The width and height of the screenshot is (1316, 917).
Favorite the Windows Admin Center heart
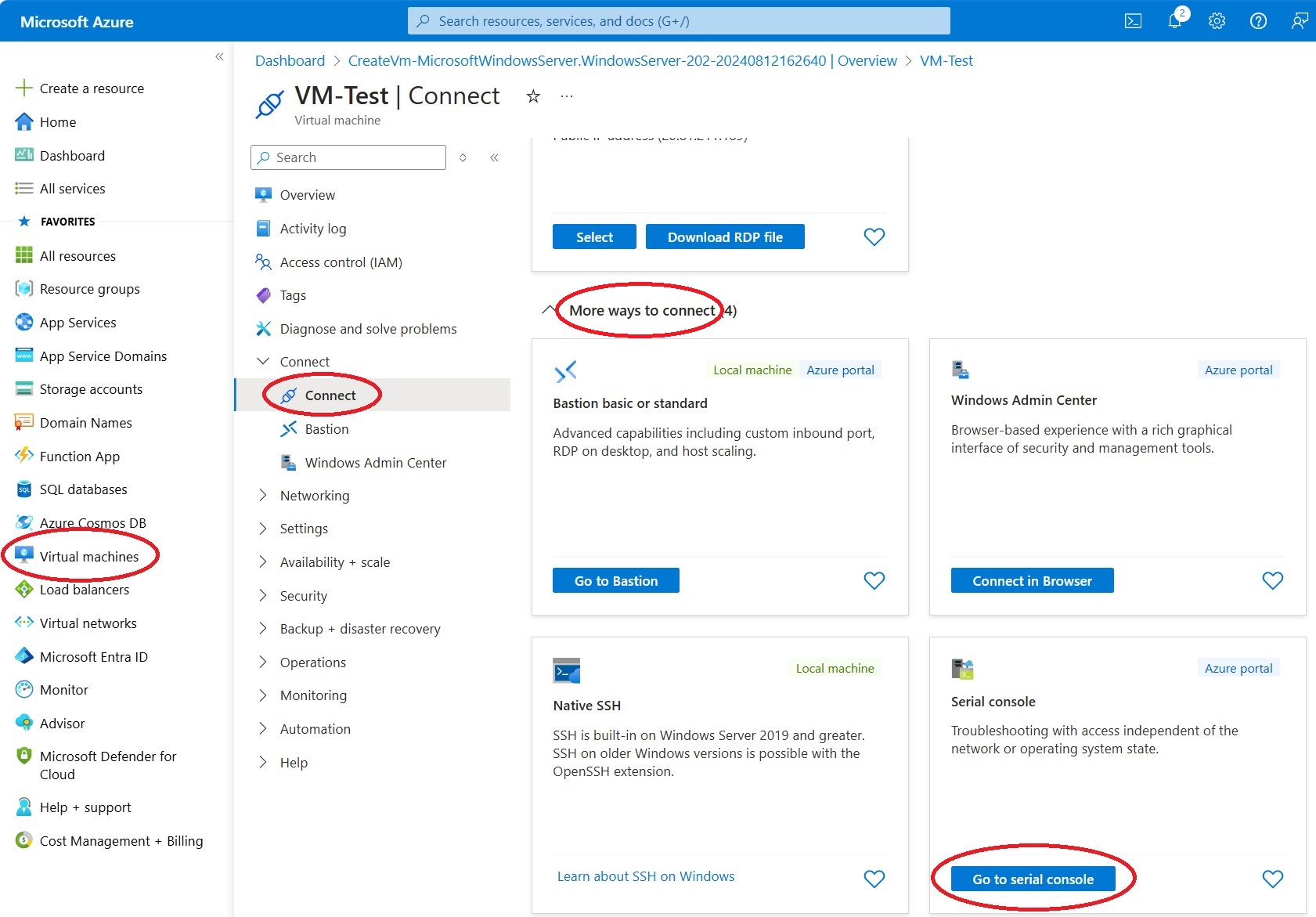click(x=1272, y=580)
